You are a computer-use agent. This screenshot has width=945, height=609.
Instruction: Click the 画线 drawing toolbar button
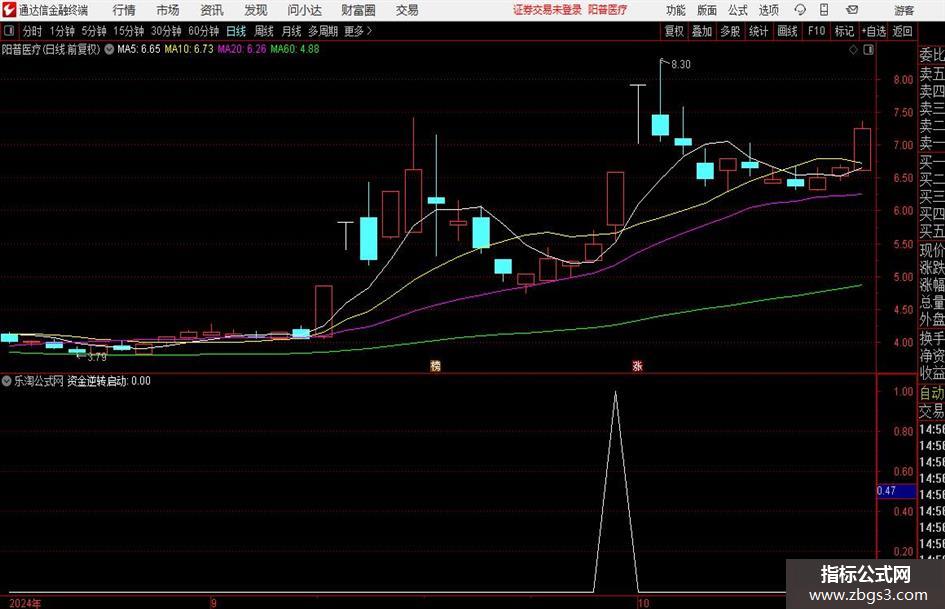[787, 31]
